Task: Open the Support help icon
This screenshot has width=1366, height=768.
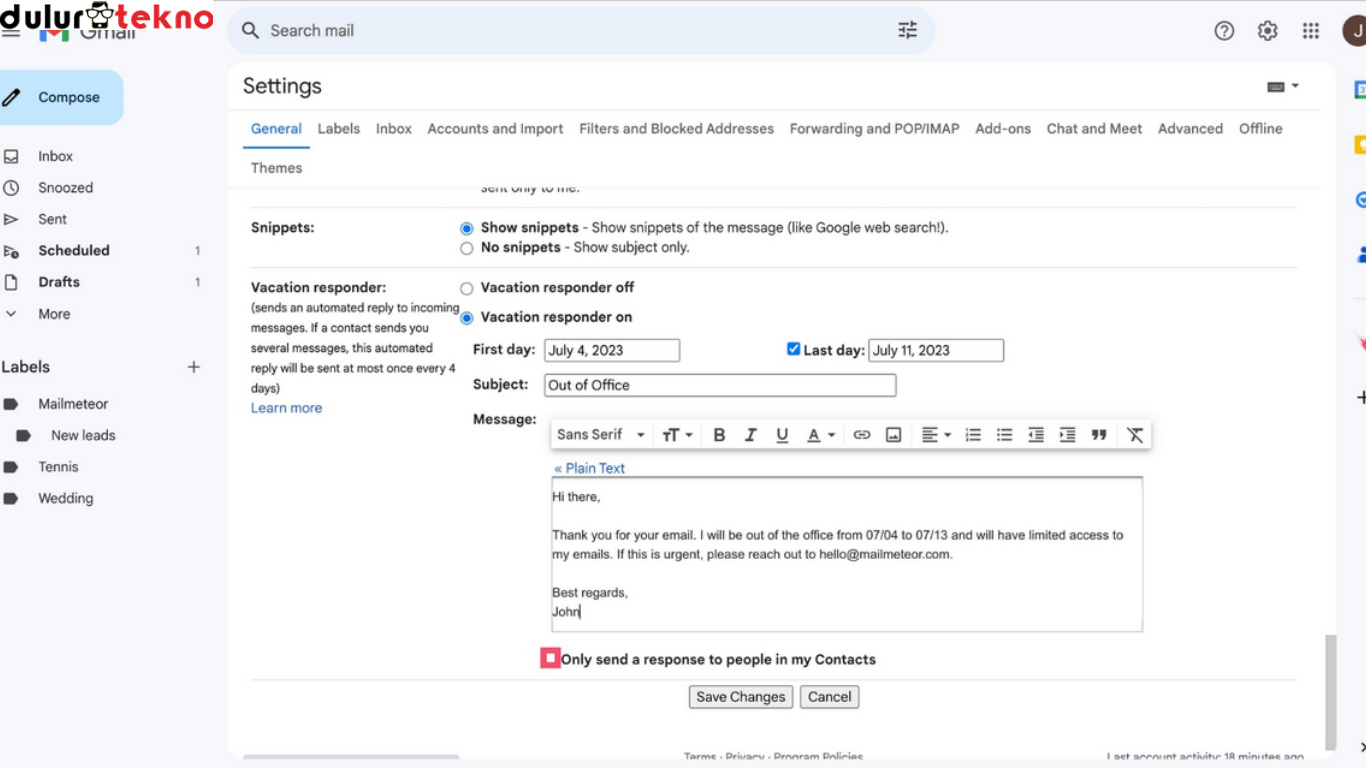Action: point(1224,31)
